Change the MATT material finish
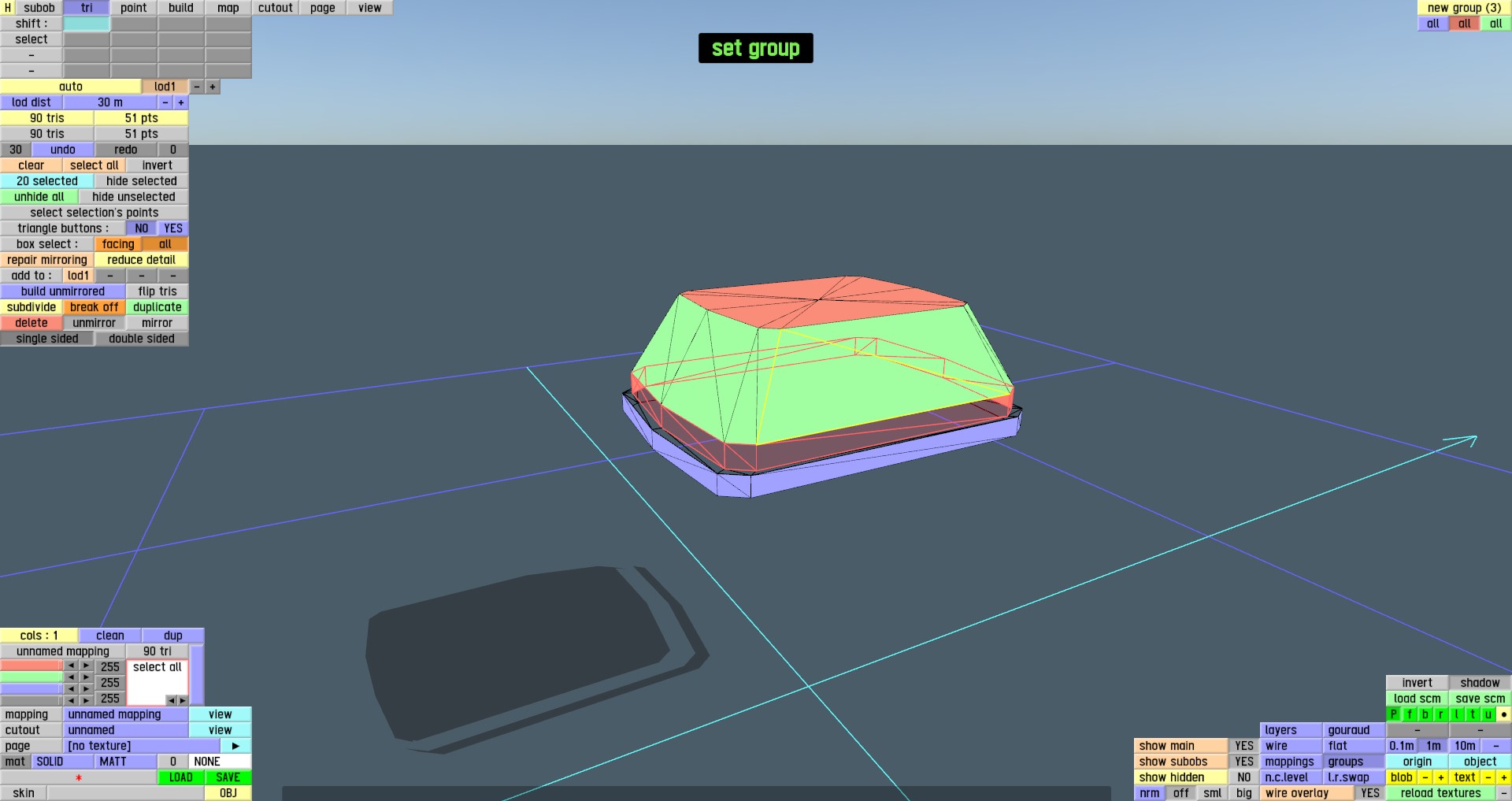This screenshot has width=1512, height=801. point(126,762)
